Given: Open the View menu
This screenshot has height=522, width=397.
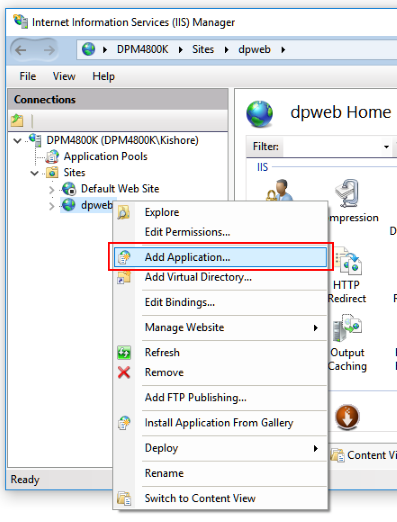Looking at the screenshot, I should (x=64, y=76).
